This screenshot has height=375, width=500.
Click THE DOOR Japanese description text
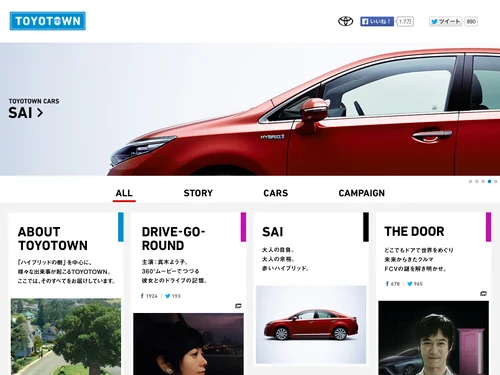click(x=419, y=259)
